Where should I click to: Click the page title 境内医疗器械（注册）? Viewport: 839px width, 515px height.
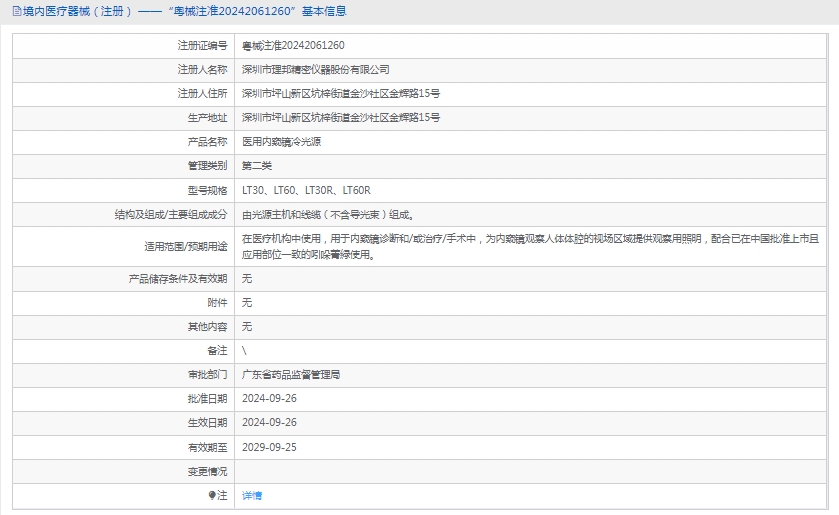(72, 12)
